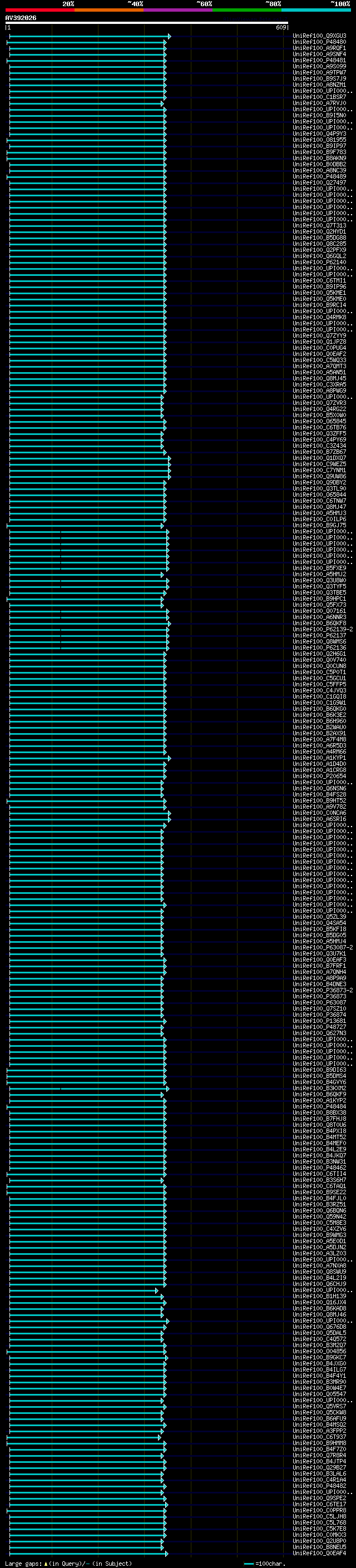Select hit label UniRef100_B9F783
The width and height of the screenshot is (356, 1568).
(x=319, y=153)
